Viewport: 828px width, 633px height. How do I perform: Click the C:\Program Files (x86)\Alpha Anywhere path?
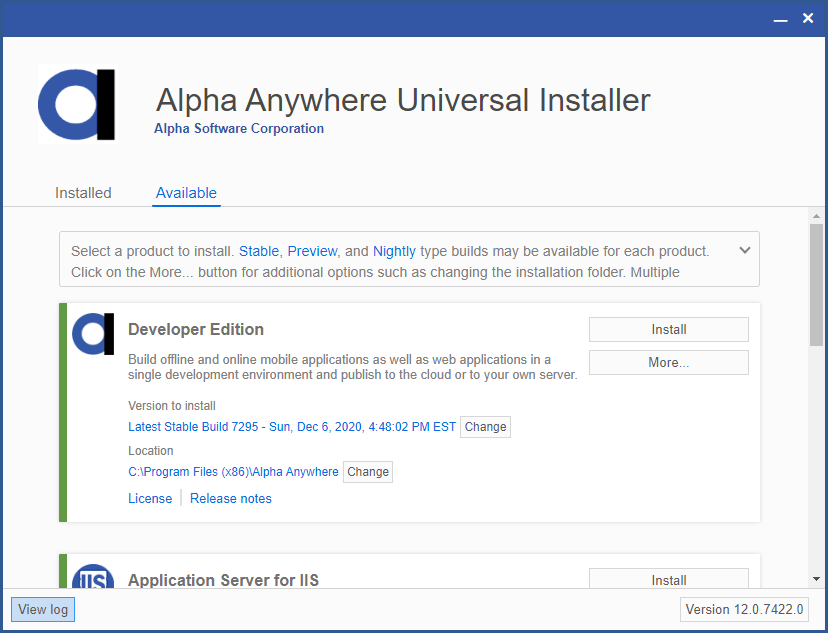[x=233, y=471]
